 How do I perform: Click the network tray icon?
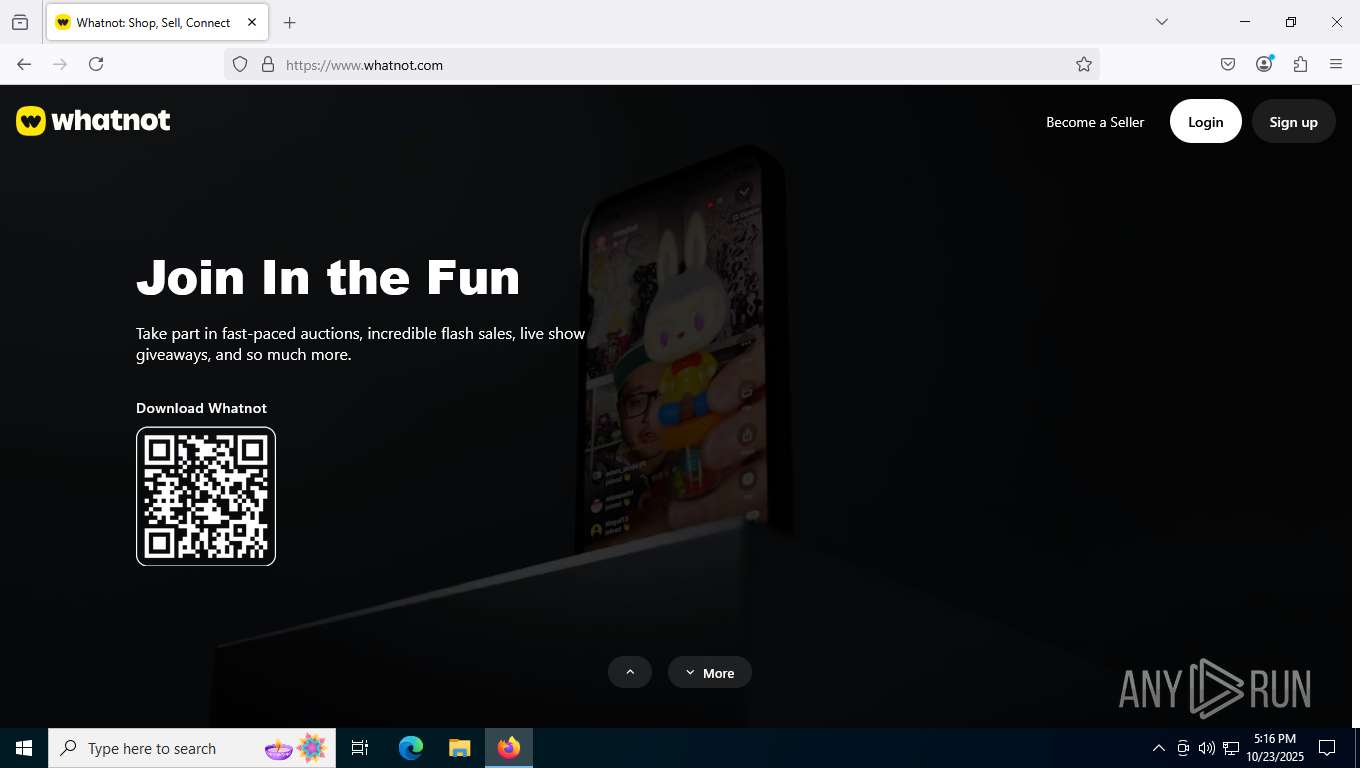click(1231, 748)
